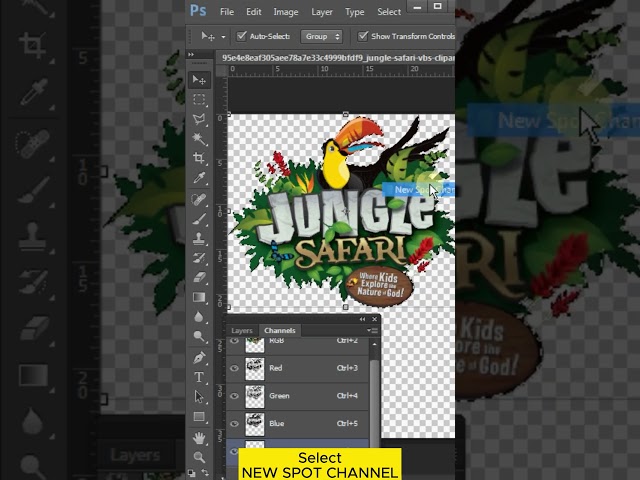This screenshot has height=480, width=640.
Task: Select the Green channel row
Action: coord(297,396)
